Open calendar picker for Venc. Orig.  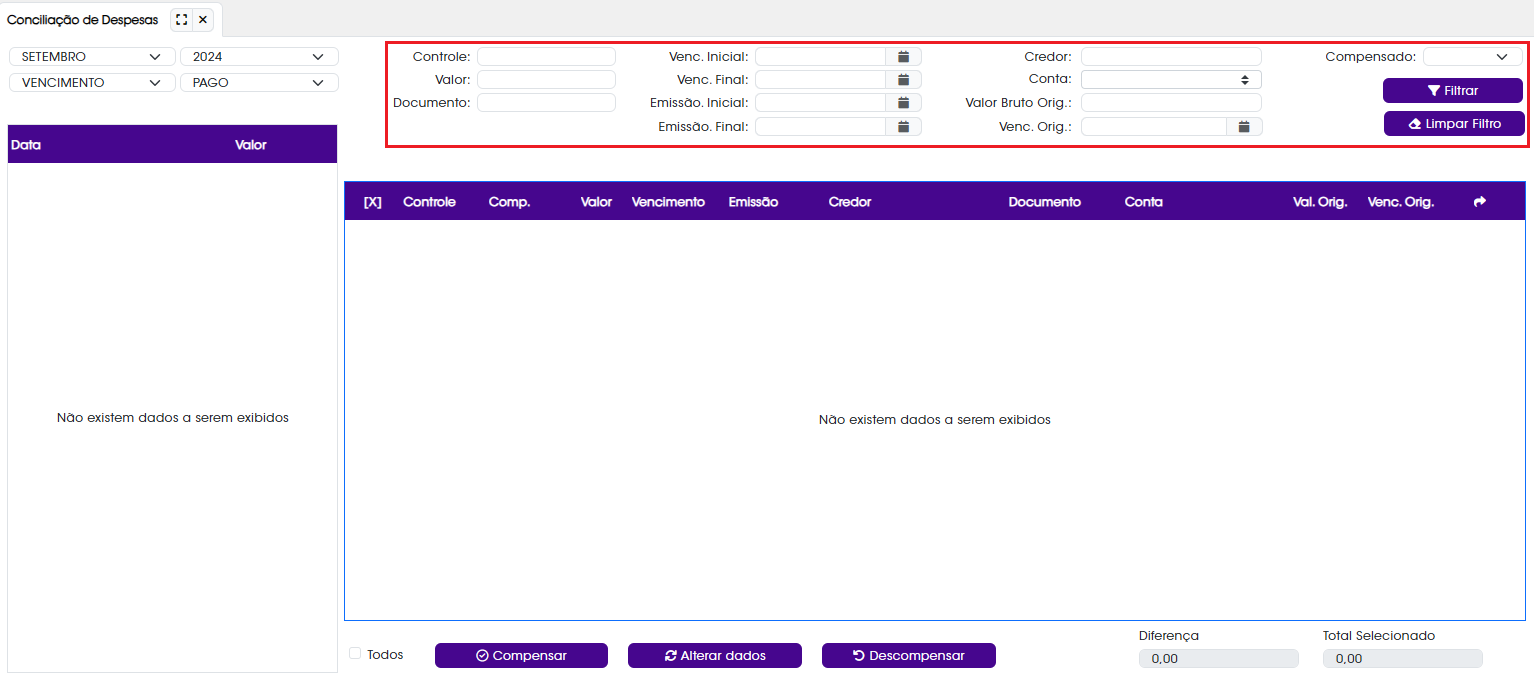pos(1244,126)
